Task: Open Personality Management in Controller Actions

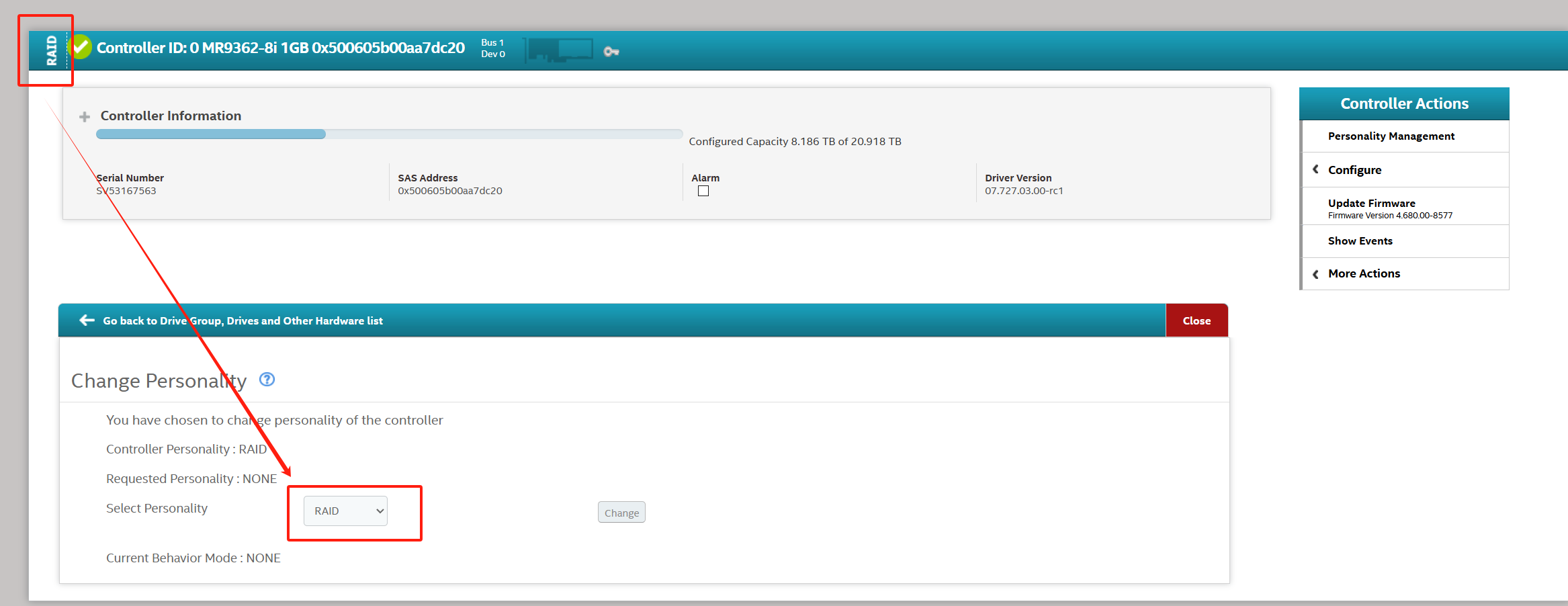Action: tap(1391, 136)
